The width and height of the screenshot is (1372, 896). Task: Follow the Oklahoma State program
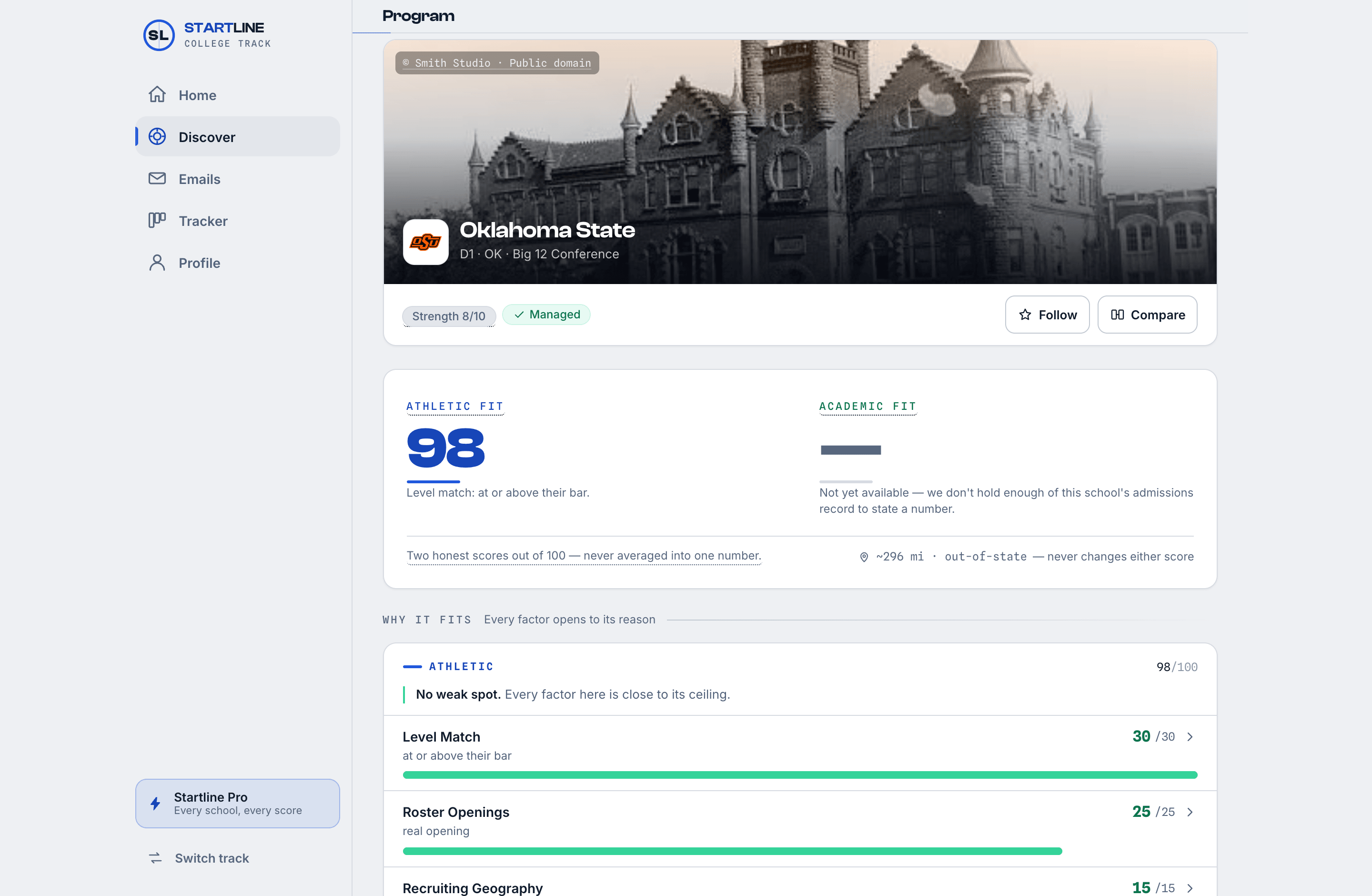(x=1048, y=315)
